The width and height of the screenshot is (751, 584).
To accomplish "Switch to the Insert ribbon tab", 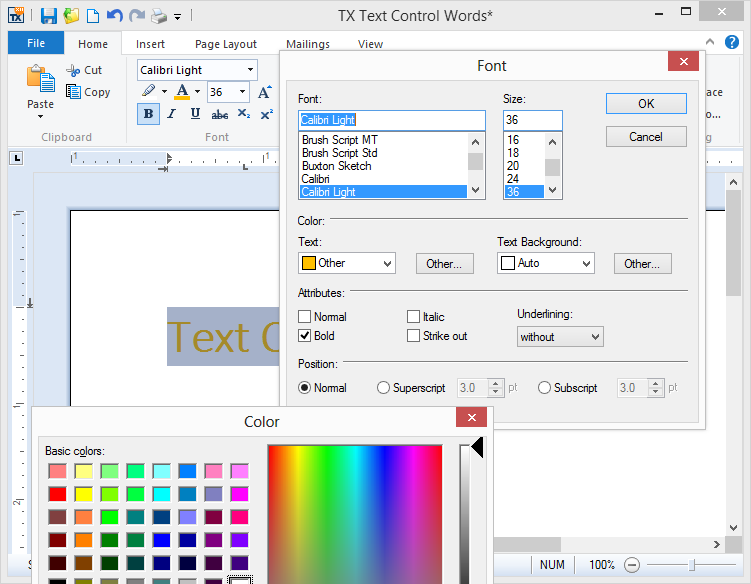I will (151, 44).
